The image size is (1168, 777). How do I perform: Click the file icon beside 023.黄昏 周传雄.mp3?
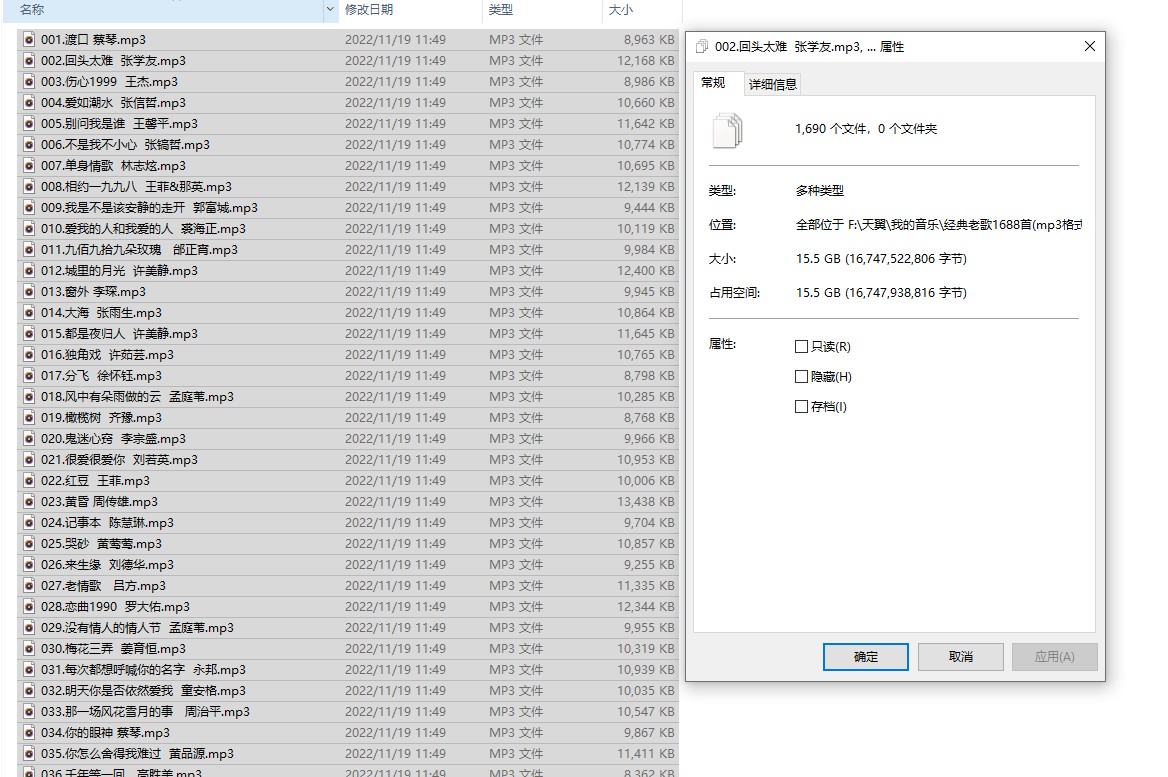coord(29,501)
